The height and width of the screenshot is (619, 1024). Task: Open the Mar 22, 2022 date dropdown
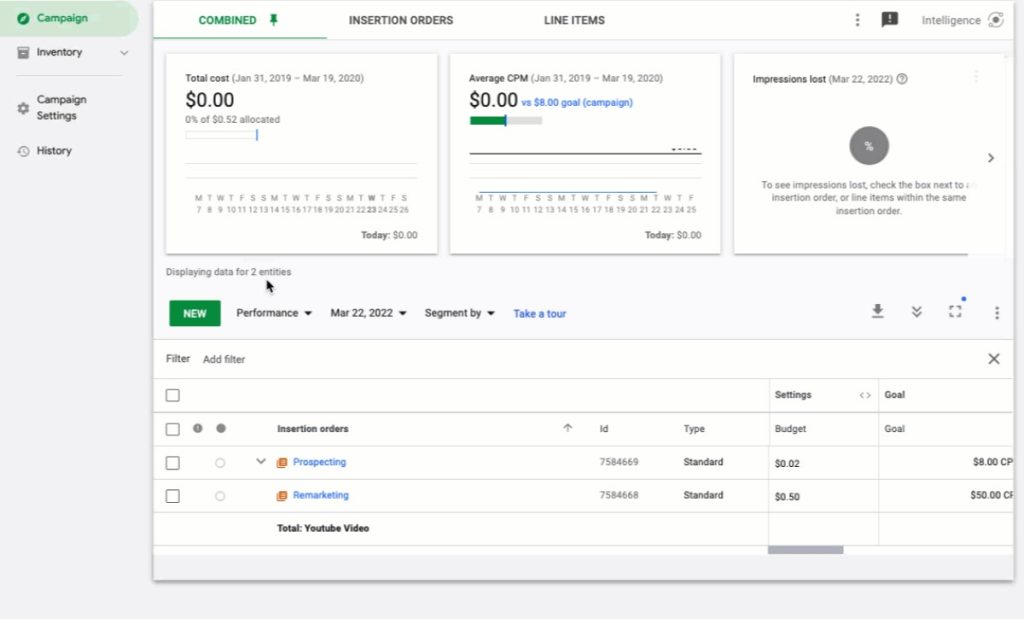[x=368, y=313]
